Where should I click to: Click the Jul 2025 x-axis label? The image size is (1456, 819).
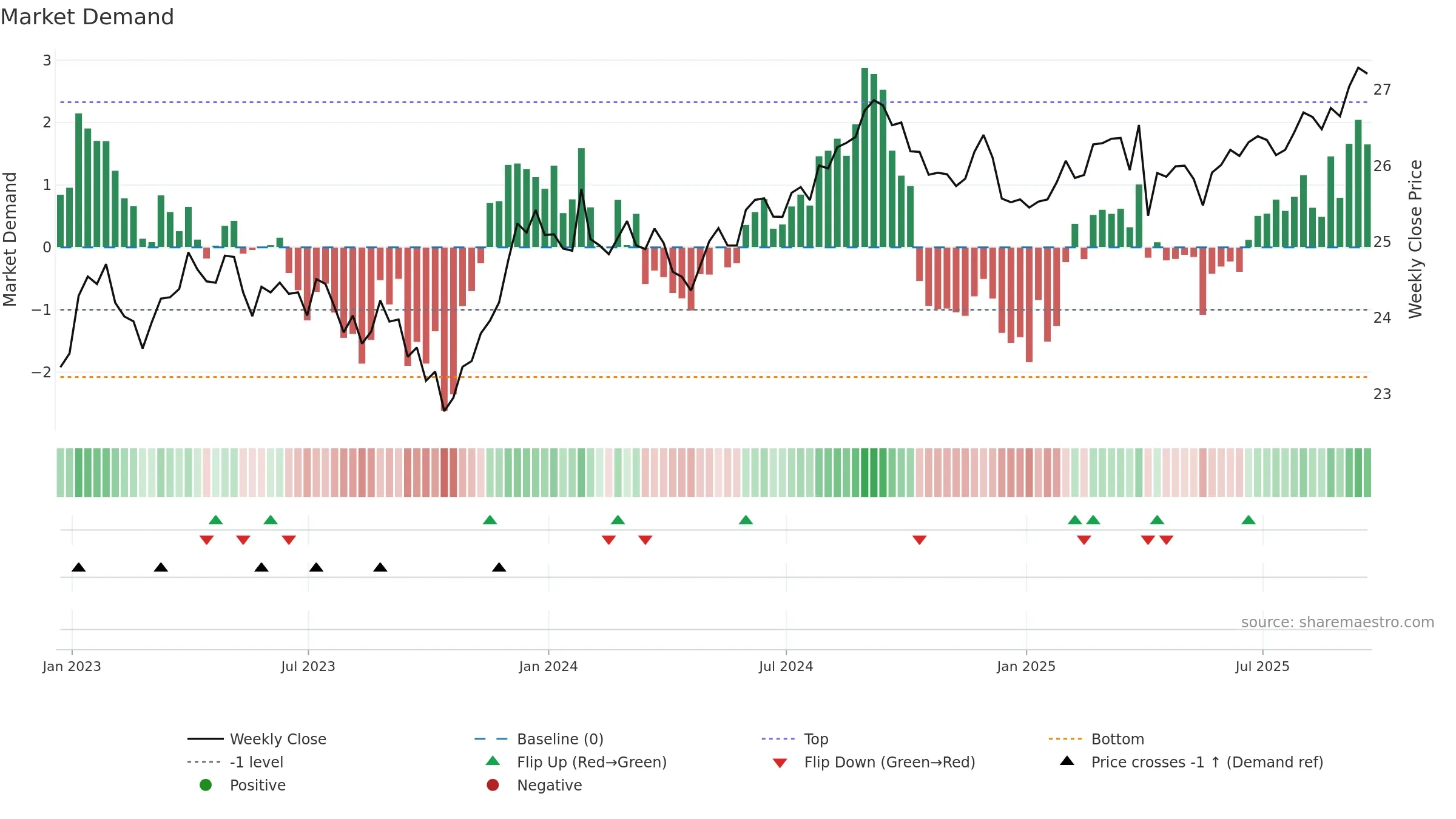(x=1262, y=666)
